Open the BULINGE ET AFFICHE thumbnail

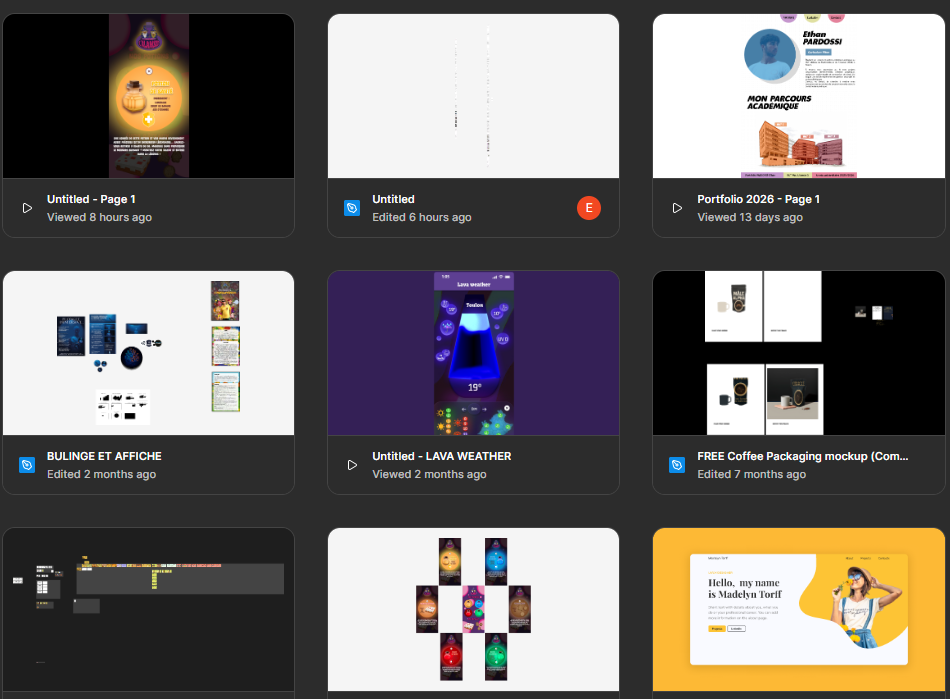pos(148,353)
